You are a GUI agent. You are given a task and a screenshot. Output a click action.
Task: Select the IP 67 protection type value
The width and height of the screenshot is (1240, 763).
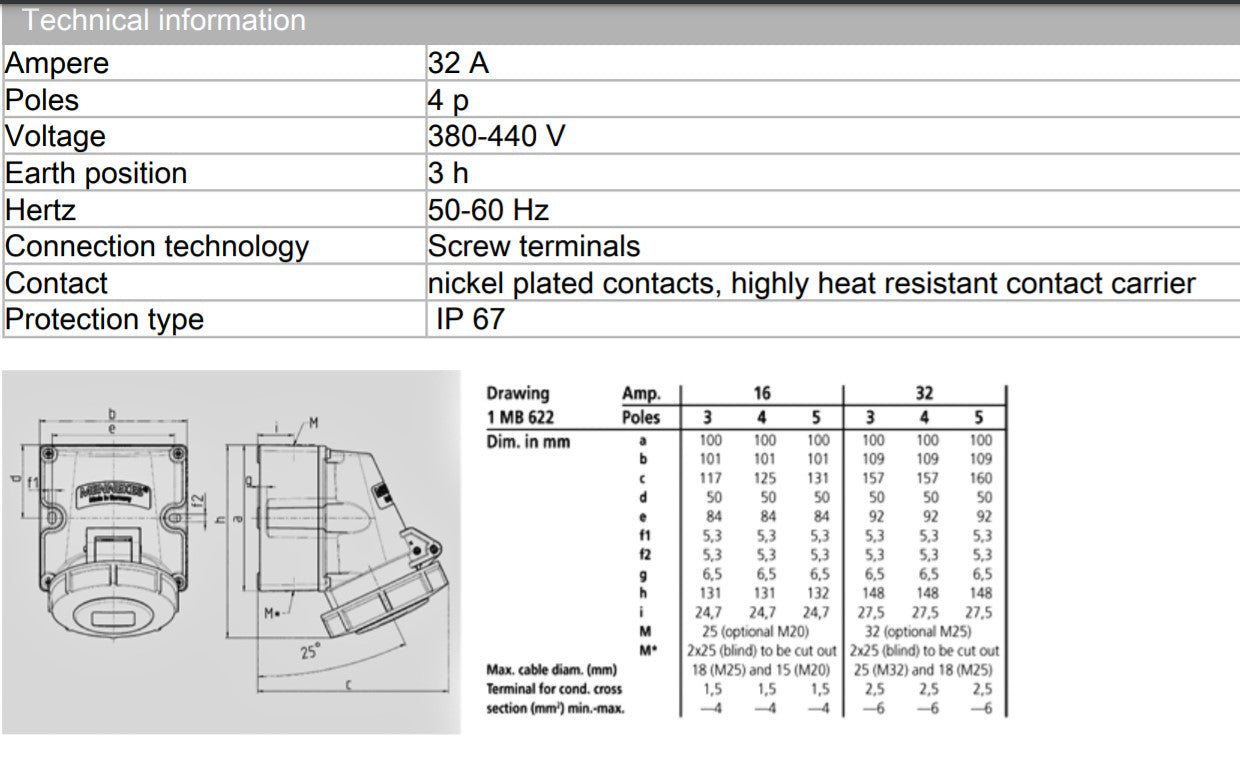[461, 319]
